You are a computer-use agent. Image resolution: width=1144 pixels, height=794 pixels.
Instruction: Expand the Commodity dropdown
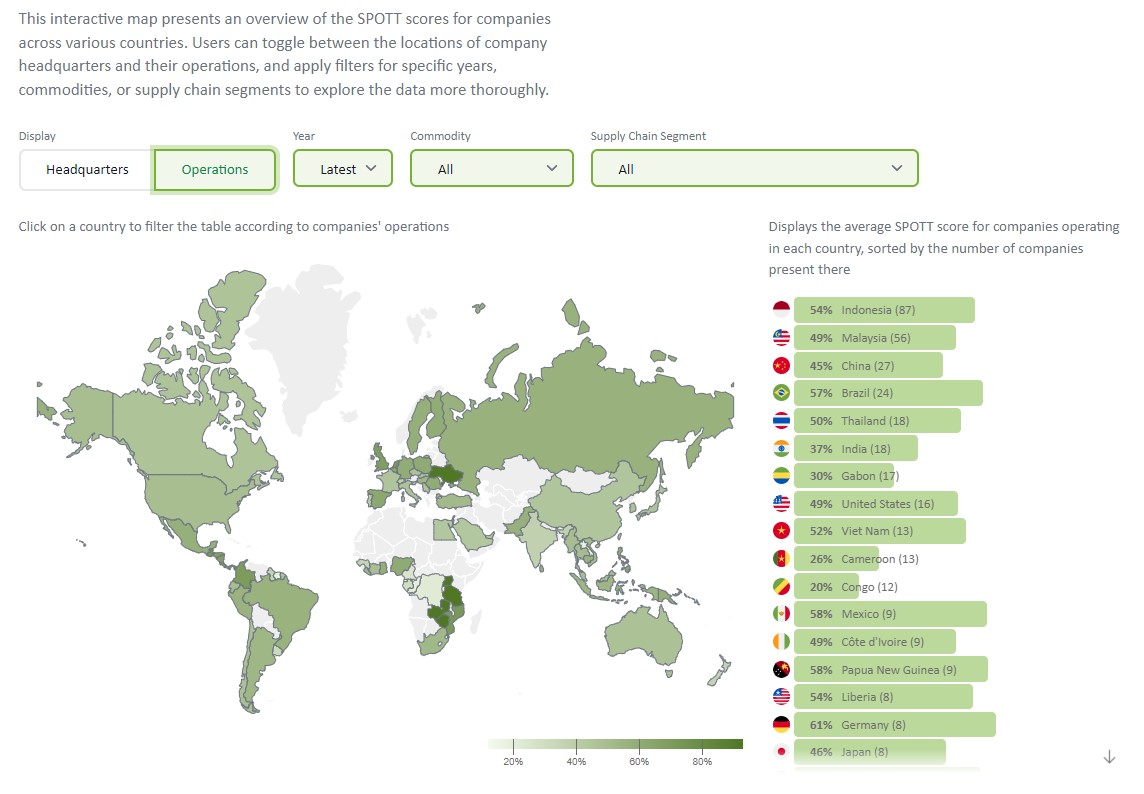[x=491, y=168]
